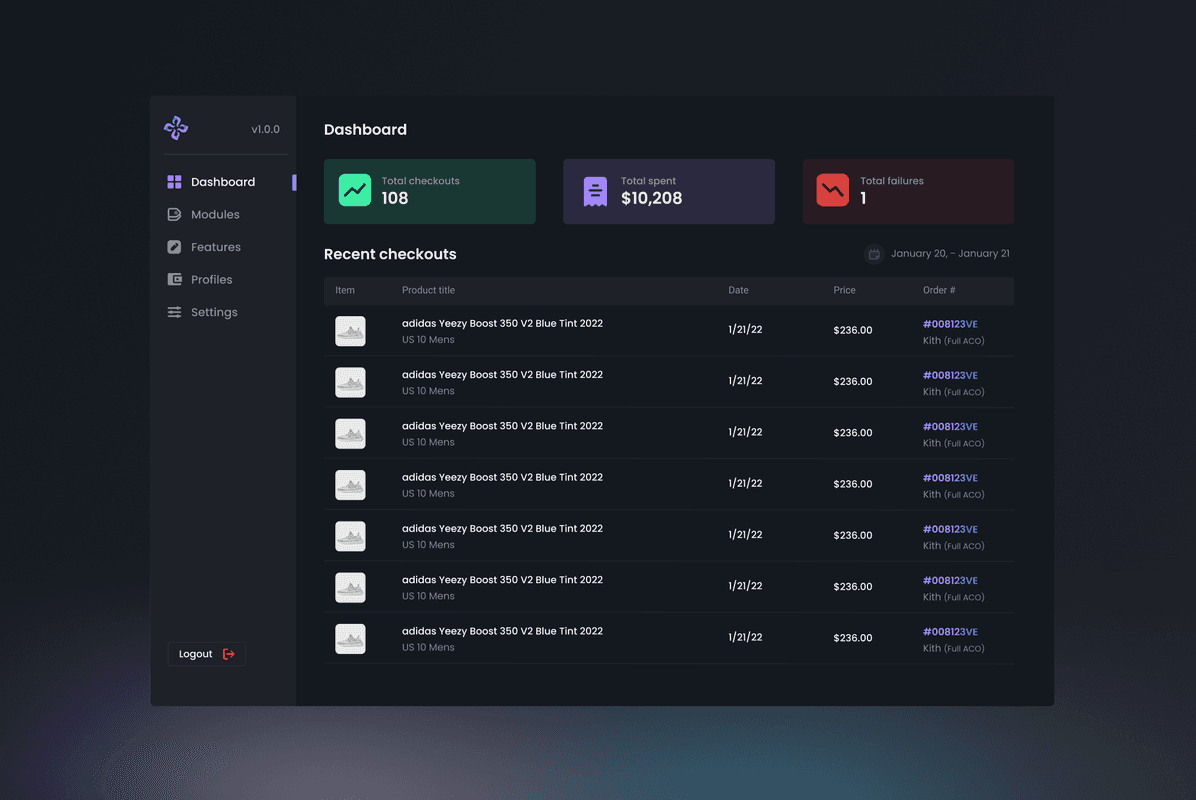Sort by the Price column header
The width and height of the screenshot is (1196, 800).
(844, 290)
